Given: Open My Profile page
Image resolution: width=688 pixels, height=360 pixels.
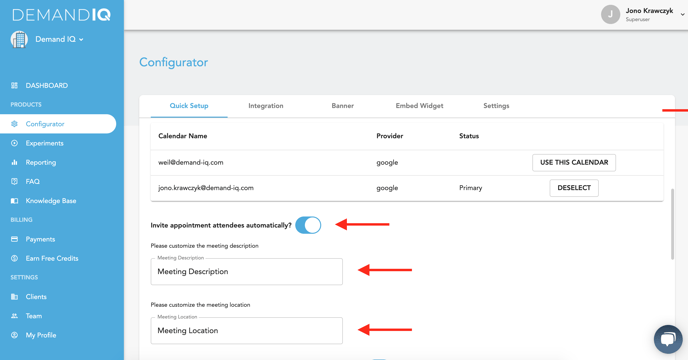Looking at the screenshot, I should (41, 335).
